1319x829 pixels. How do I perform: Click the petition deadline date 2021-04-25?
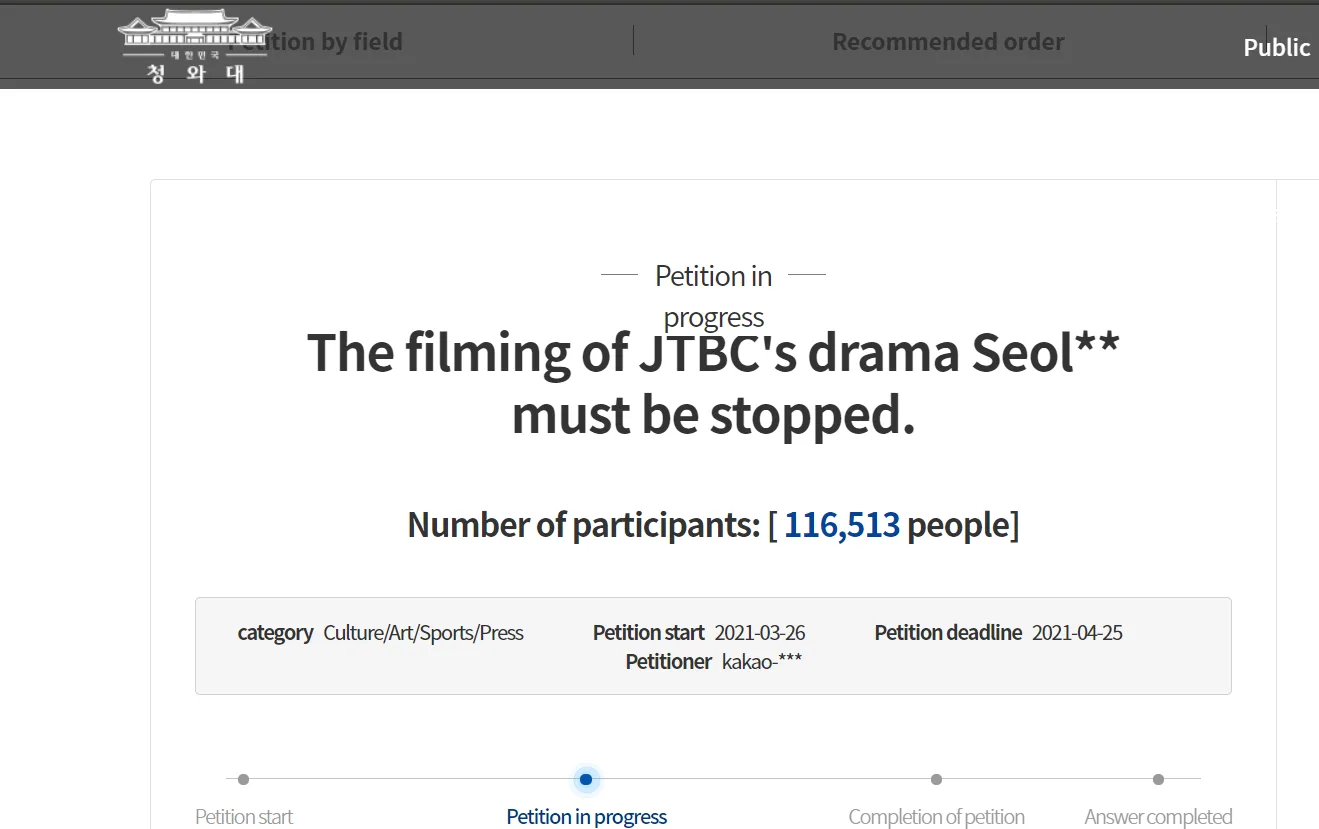(x=1077, y=633)
